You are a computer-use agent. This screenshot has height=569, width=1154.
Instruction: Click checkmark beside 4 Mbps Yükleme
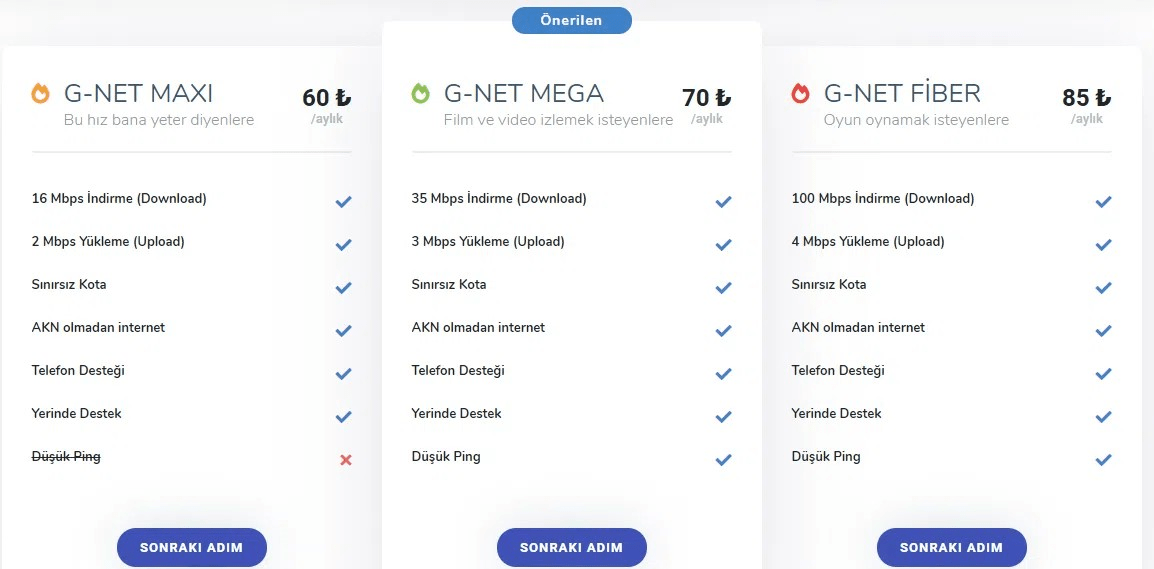coord(1103,244)
